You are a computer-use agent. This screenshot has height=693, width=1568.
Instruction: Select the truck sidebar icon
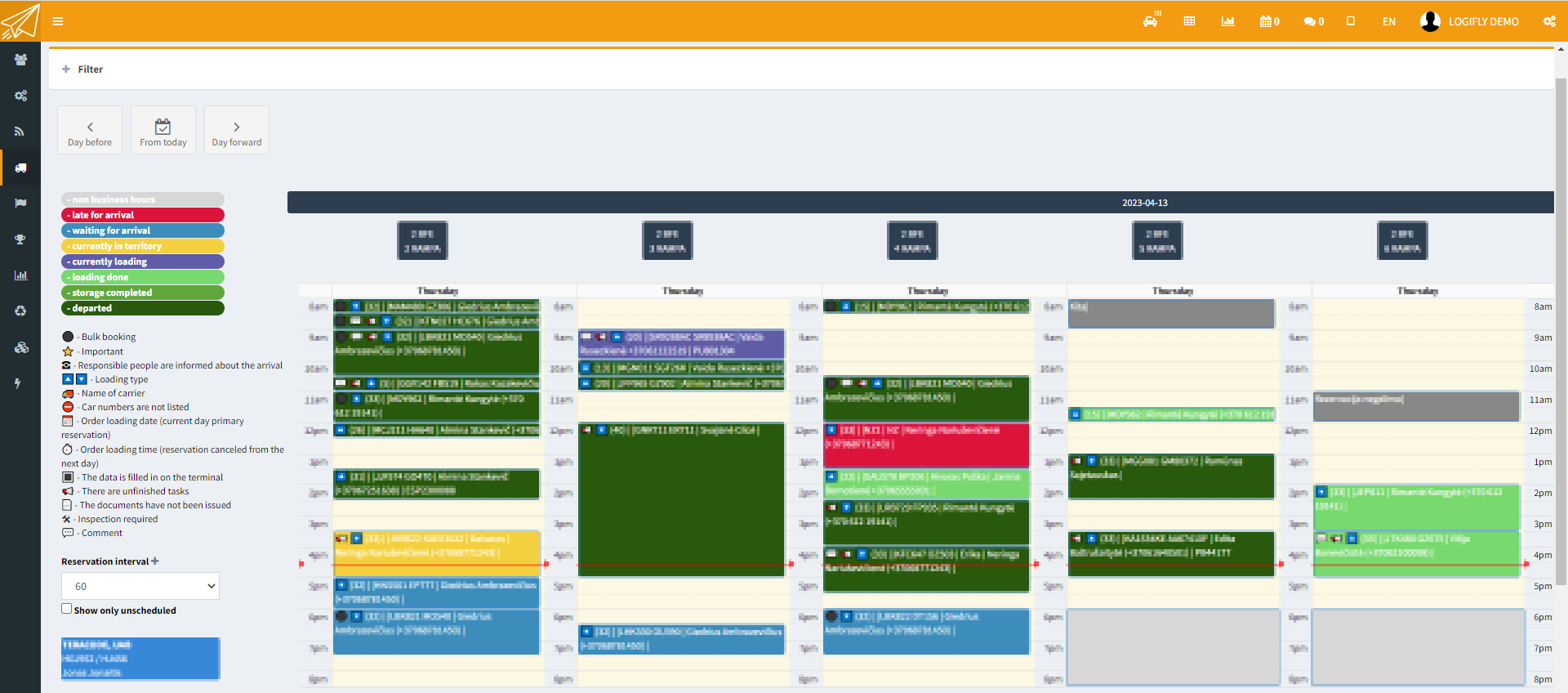click(x=20, y=168)
